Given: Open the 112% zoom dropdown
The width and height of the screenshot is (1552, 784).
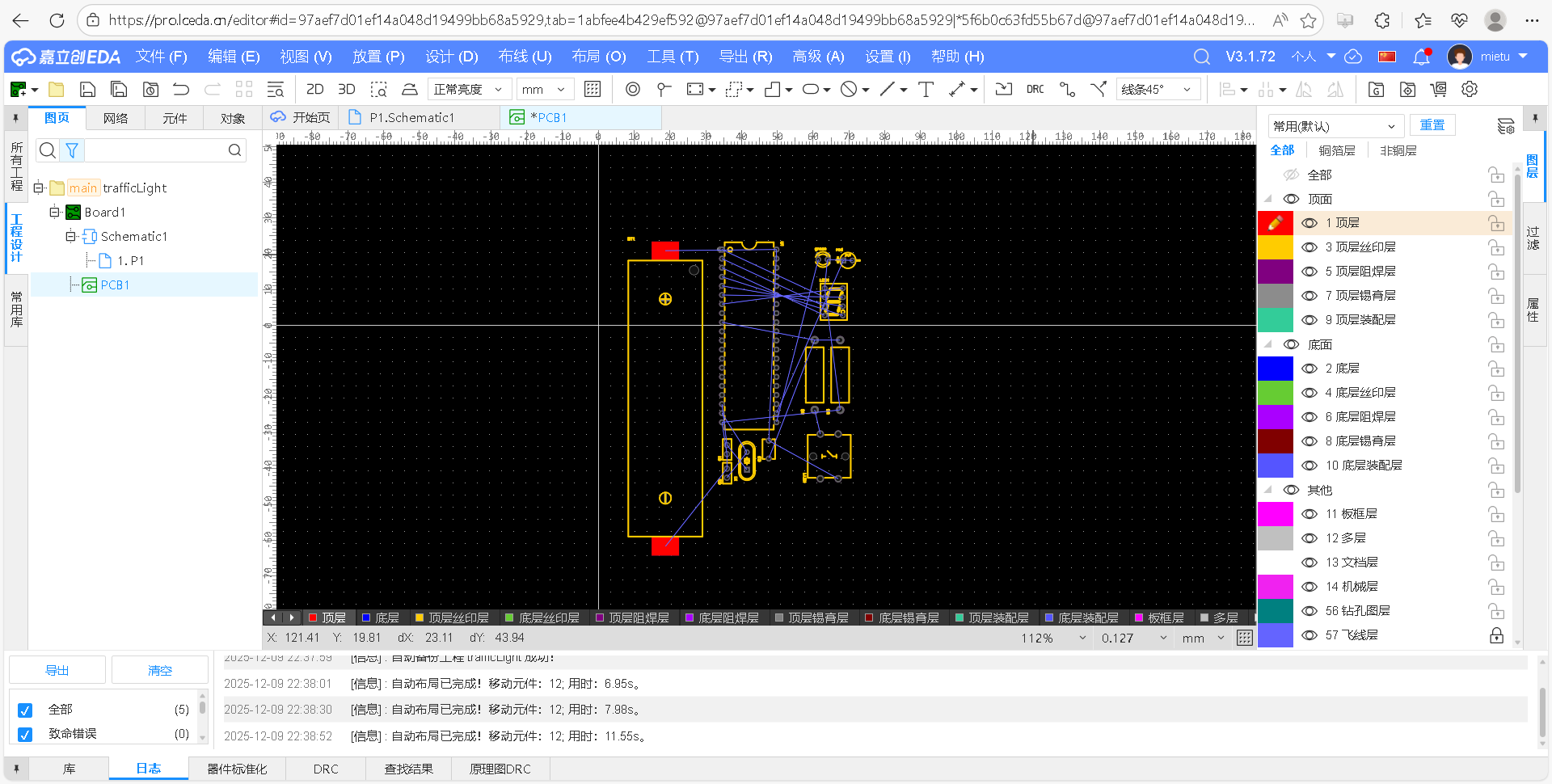Looking at the screenshot, I should click(1054, 638).
